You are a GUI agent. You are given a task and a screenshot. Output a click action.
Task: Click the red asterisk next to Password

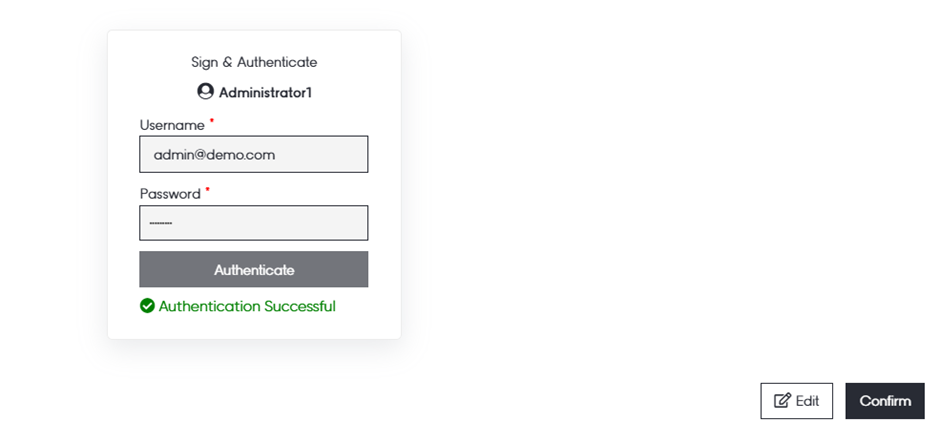208,189
